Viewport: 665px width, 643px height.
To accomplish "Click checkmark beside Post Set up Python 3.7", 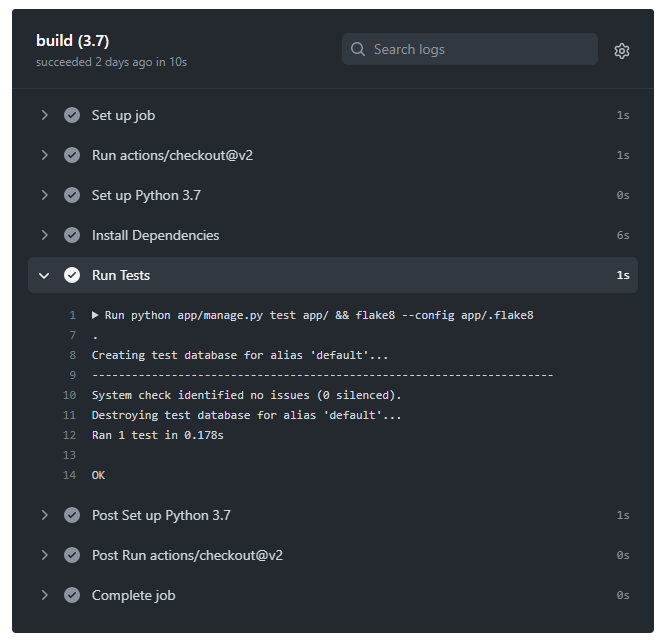I will 72,515.
